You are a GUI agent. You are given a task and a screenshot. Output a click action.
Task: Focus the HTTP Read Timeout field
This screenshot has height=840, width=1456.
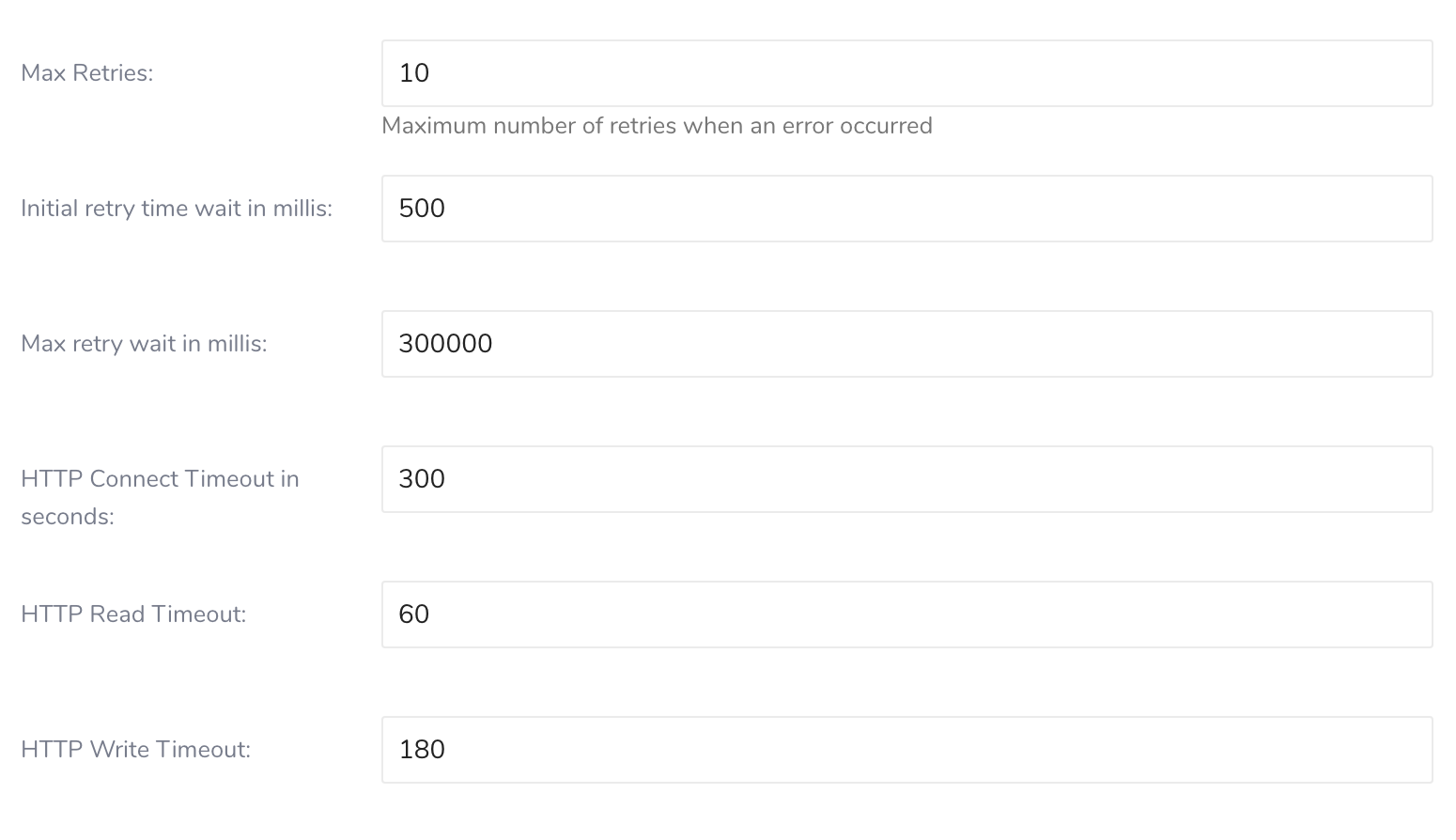coord(906,614)
